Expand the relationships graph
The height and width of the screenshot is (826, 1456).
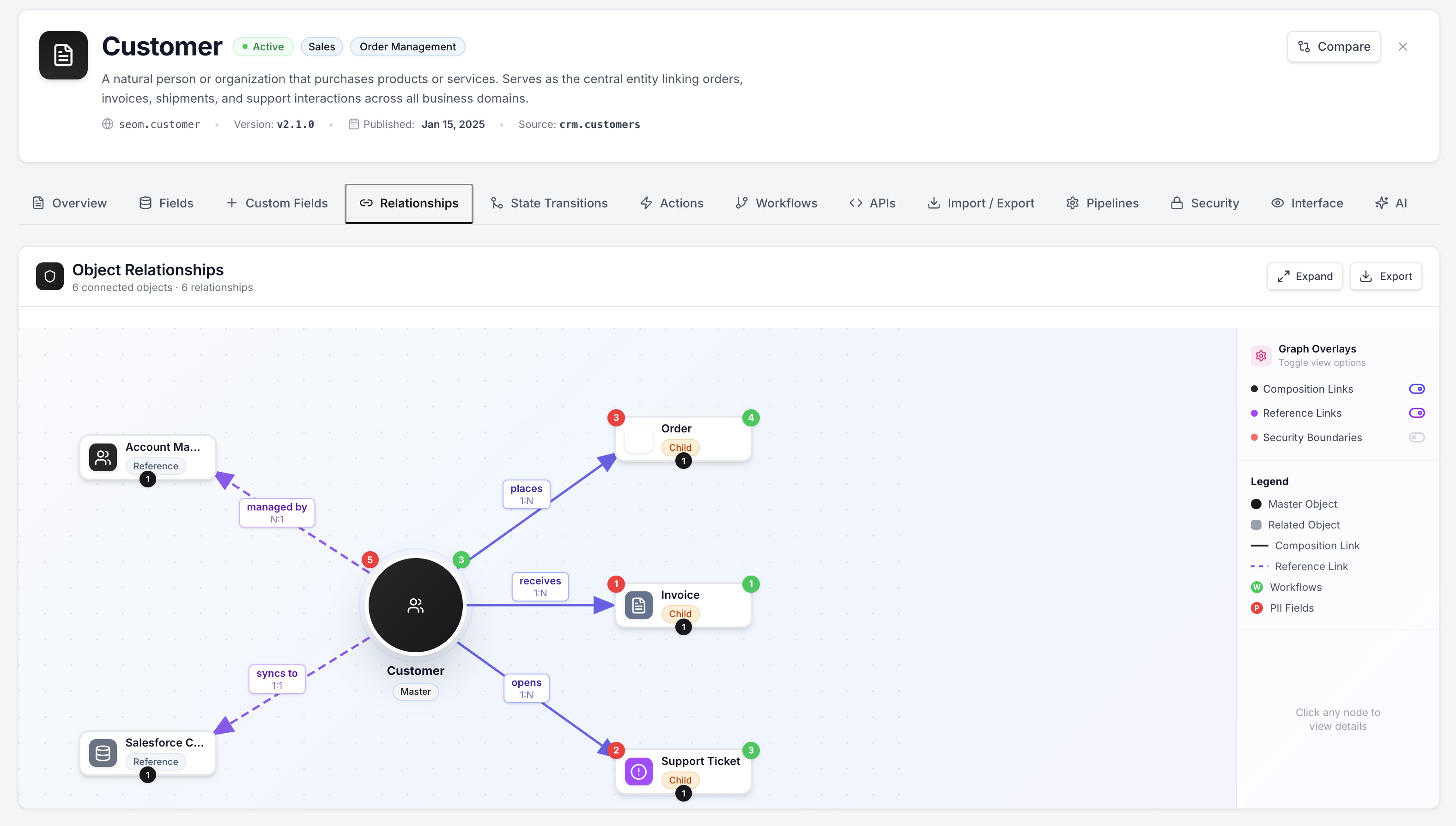coord(1304,276)
